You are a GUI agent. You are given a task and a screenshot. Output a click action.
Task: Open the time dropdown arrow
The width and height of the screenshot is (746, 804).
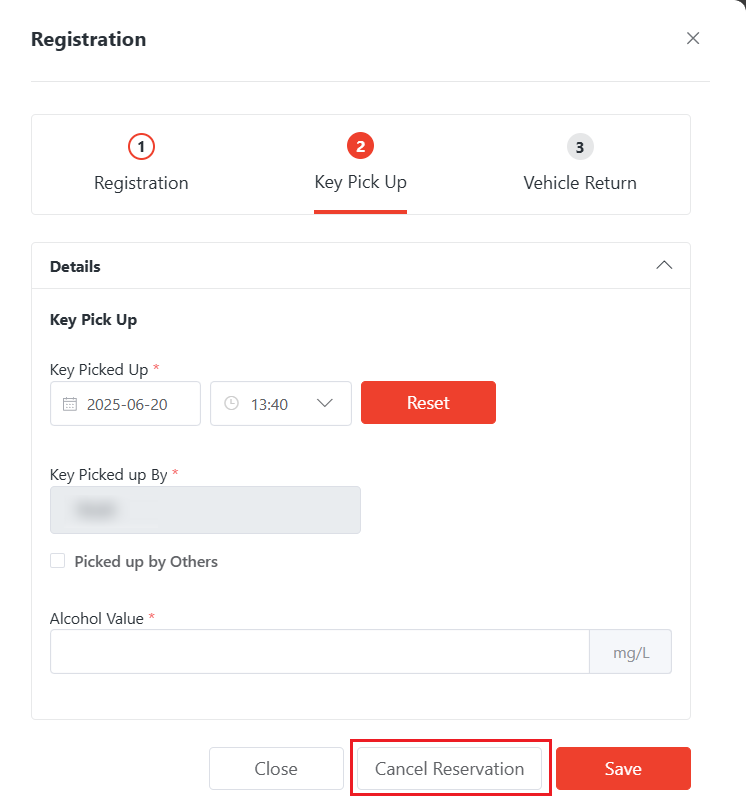click(325, 404)
